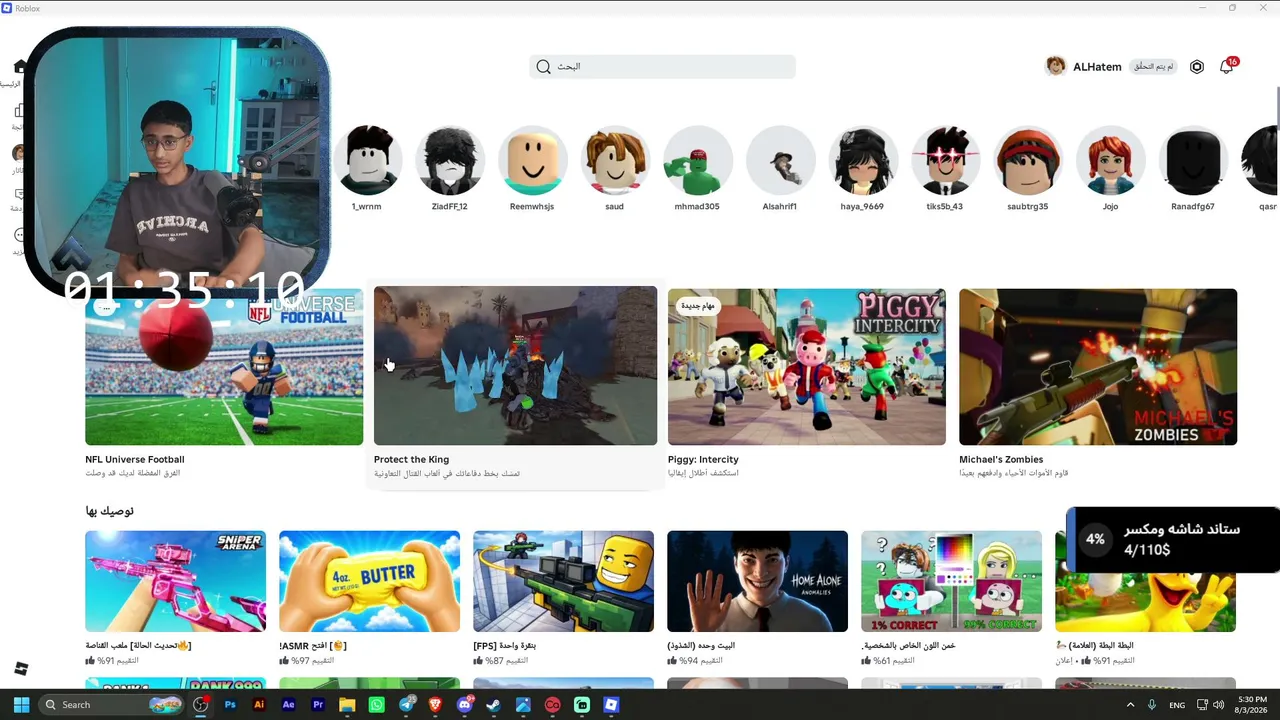This screenshot has height=720, width=1280.
Task: Click the Protect the King title
Action: tap(411, 460)
